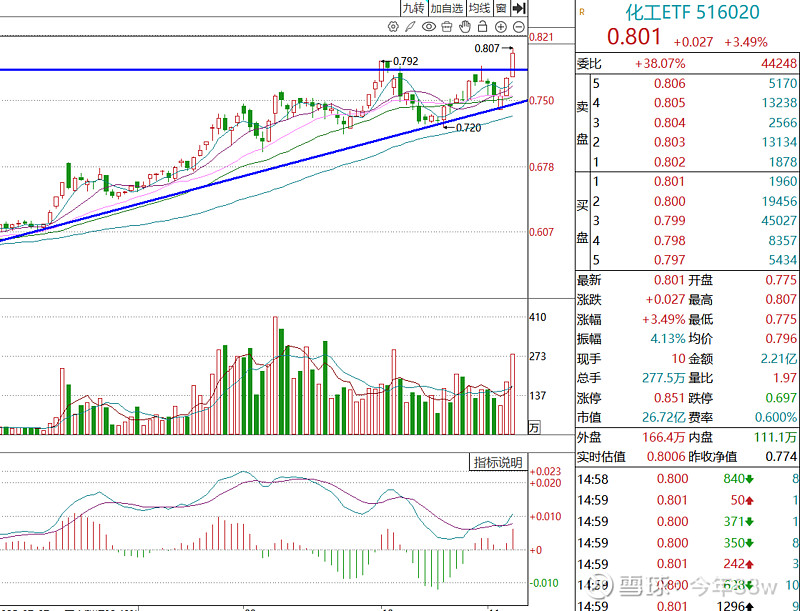The width and height of the screenshot is (800, 611).
Task: Open chart settings with the gear icon
Action: click(393, 26)
